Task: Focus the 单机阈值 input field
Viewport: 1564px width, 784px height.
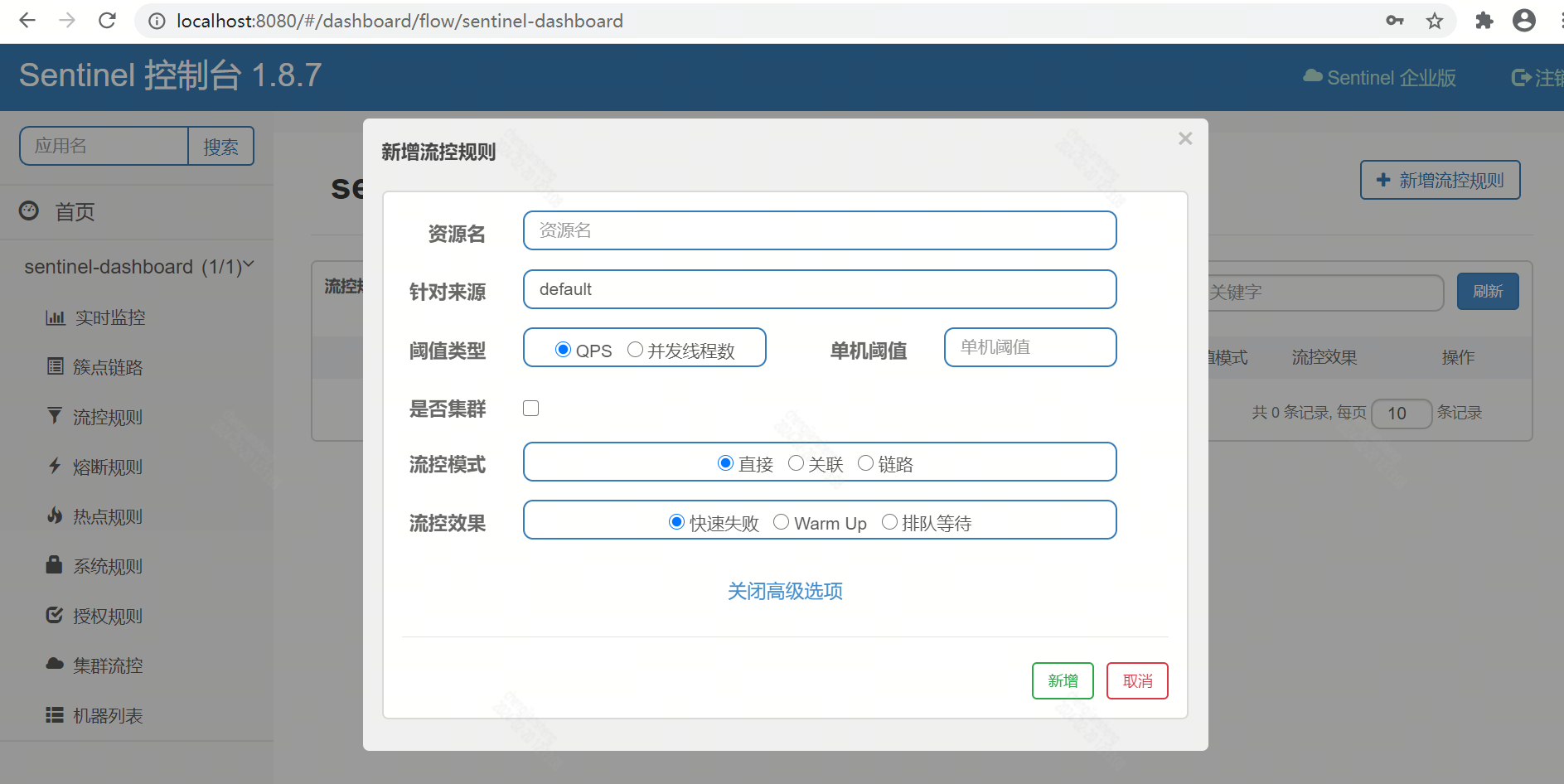Action: 1030,347
